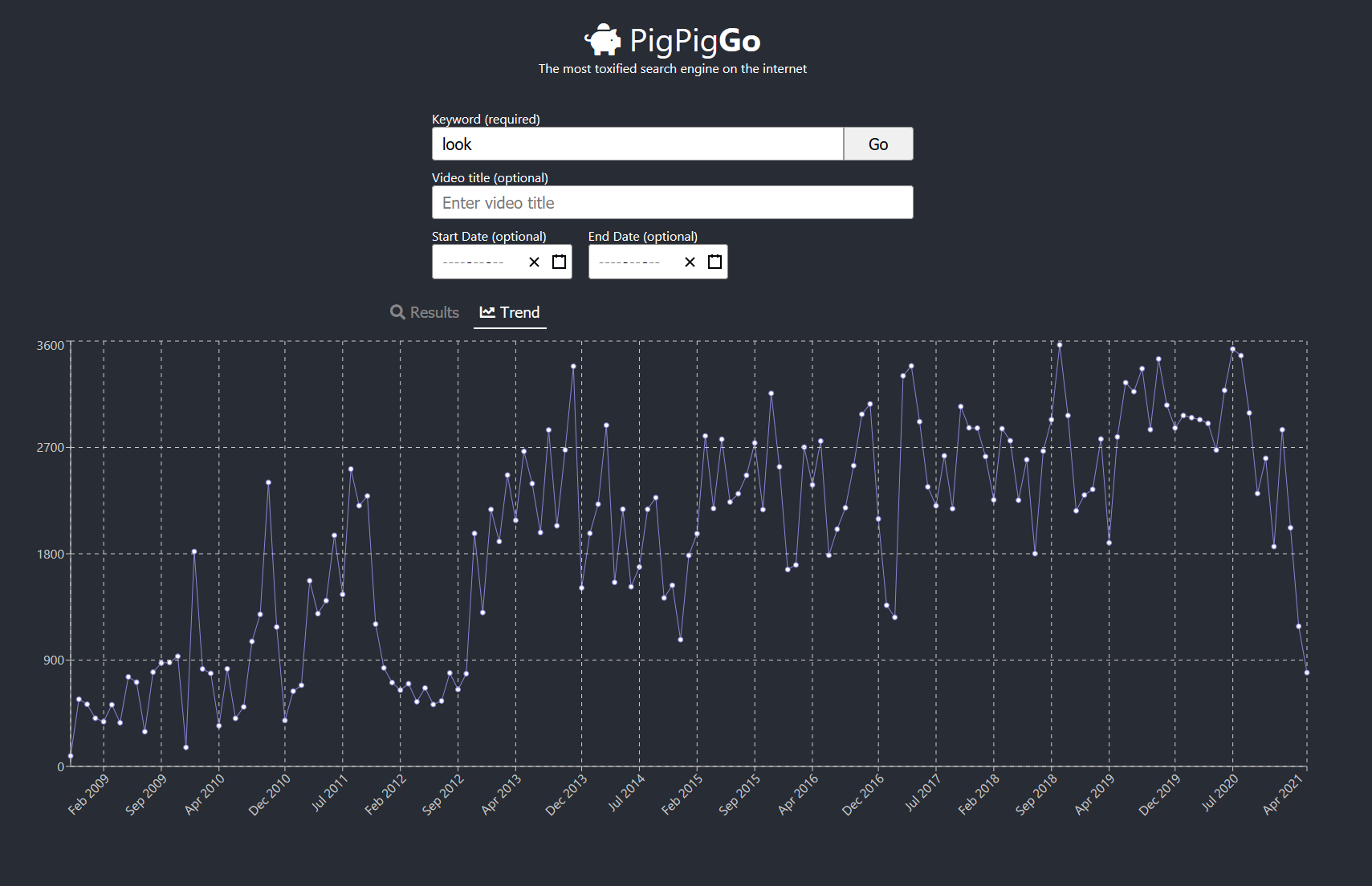
Task: Clear the End Date field with X
Action: (x=690, y=262)
